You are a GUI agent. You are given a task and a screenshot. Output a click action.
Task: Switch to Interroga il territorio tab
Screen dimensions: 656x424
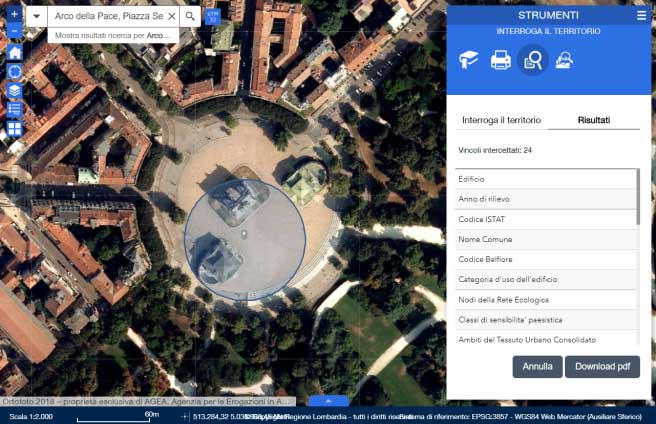(x=501, y=120)
